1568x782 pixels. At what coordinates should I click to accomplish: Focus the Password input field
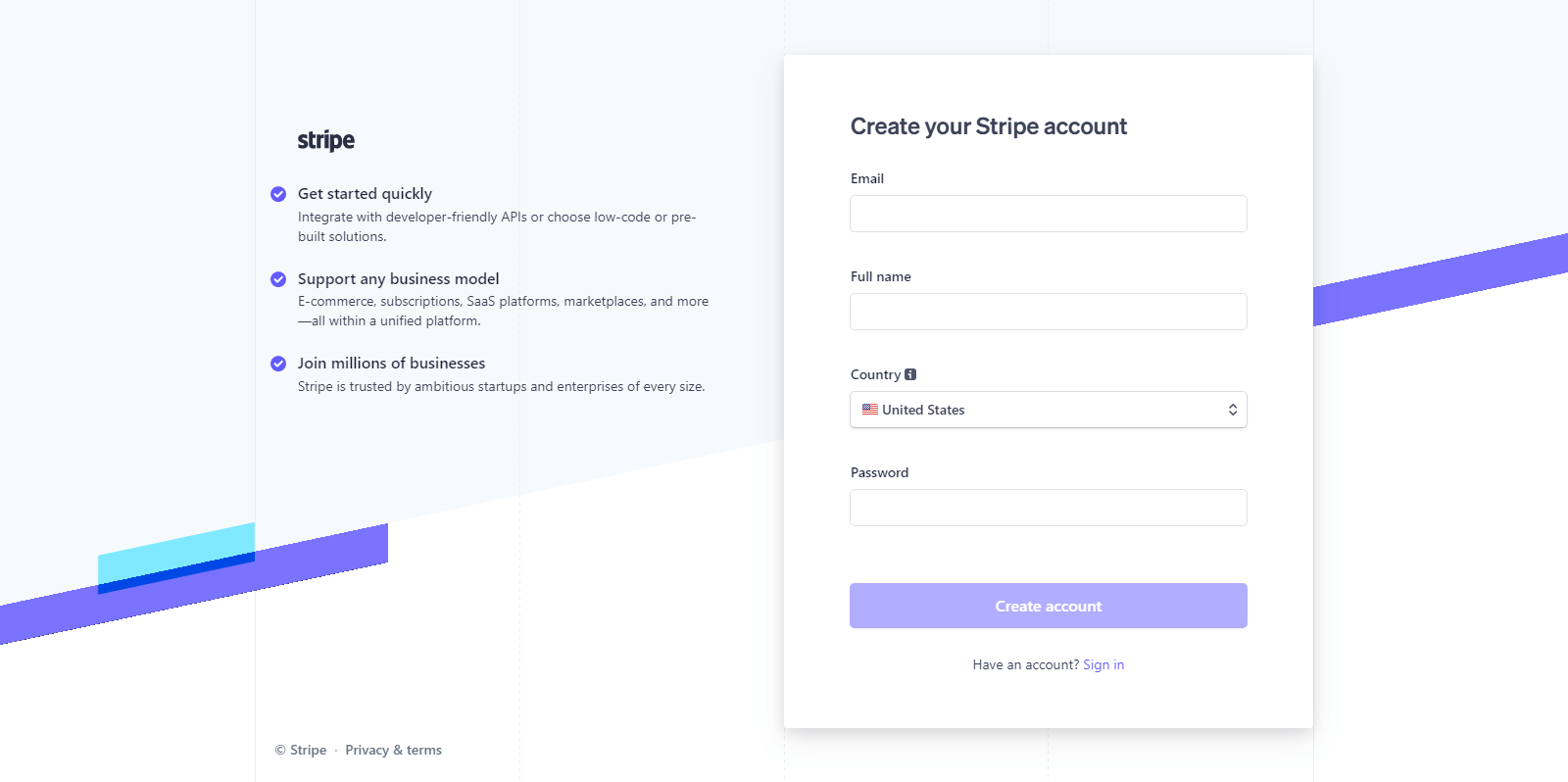coord(1049,508)
